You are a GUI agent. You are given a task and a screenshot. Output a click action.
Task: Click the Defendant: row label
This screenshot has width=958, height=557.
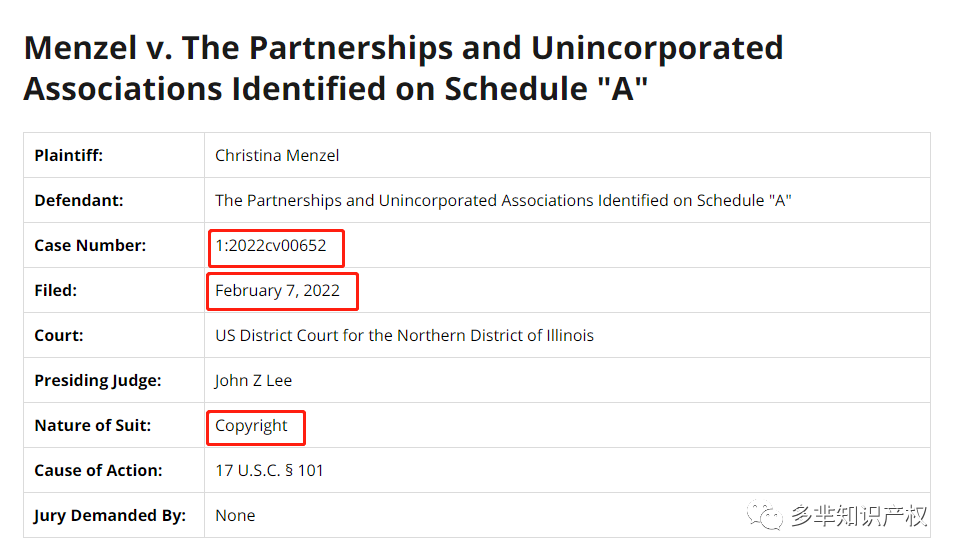click(x=79, y=200)
